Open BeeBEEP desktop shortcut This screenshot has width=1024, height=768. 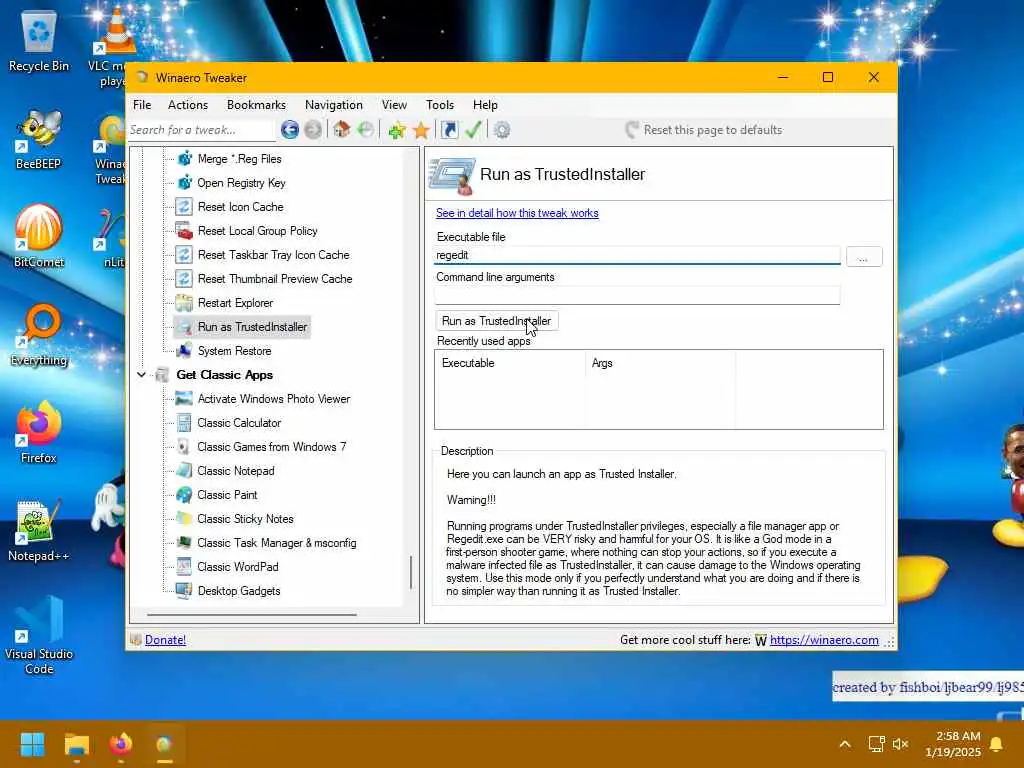tap(39, 140)
